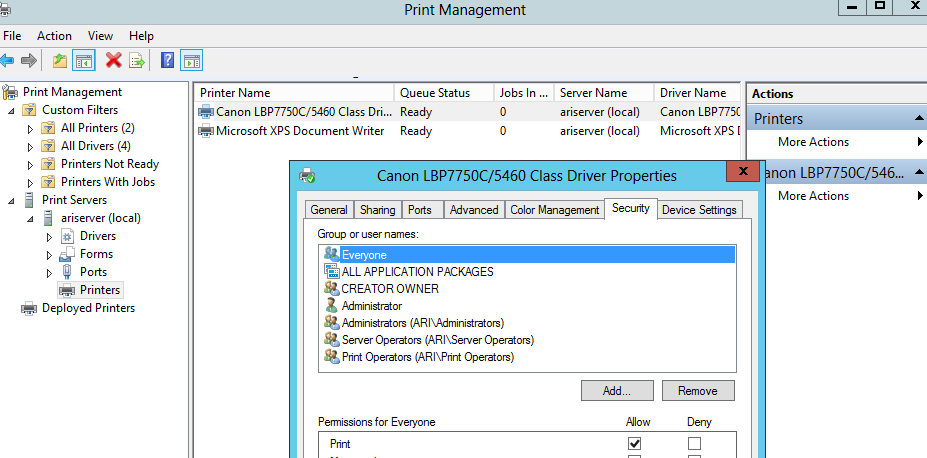Expand All Printers (2) filter node

[x=31, y=129]
